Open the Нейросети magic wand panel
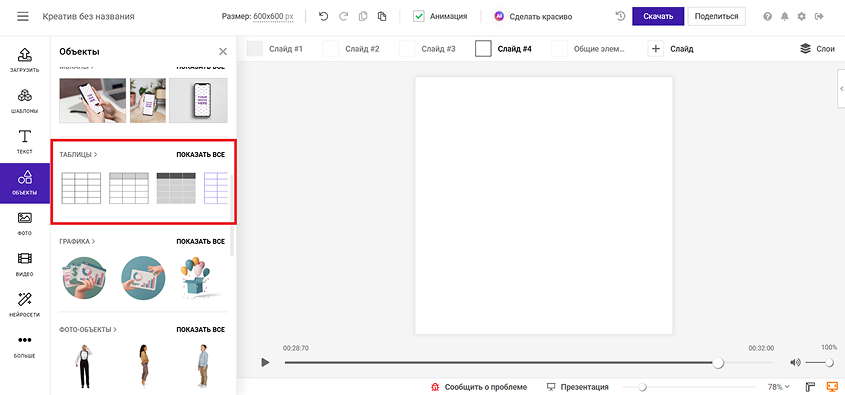The image size is (845, 395). tap(25, 304)
